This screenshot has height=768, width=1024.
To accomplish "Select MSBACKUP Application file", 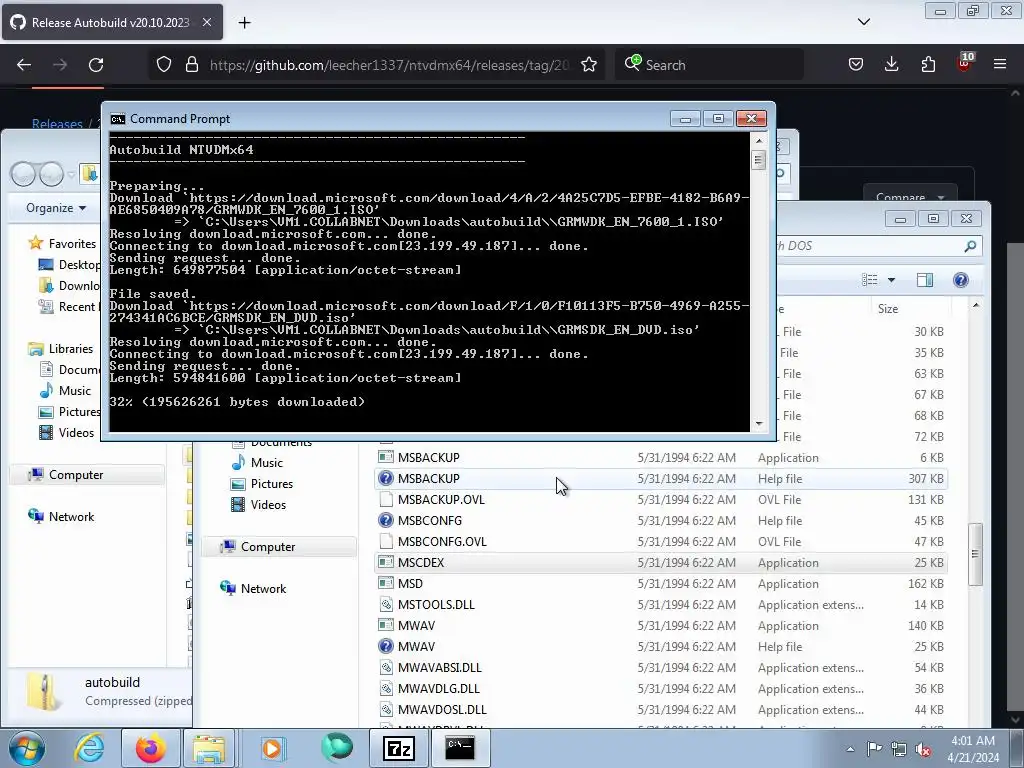I will [661, 458].
